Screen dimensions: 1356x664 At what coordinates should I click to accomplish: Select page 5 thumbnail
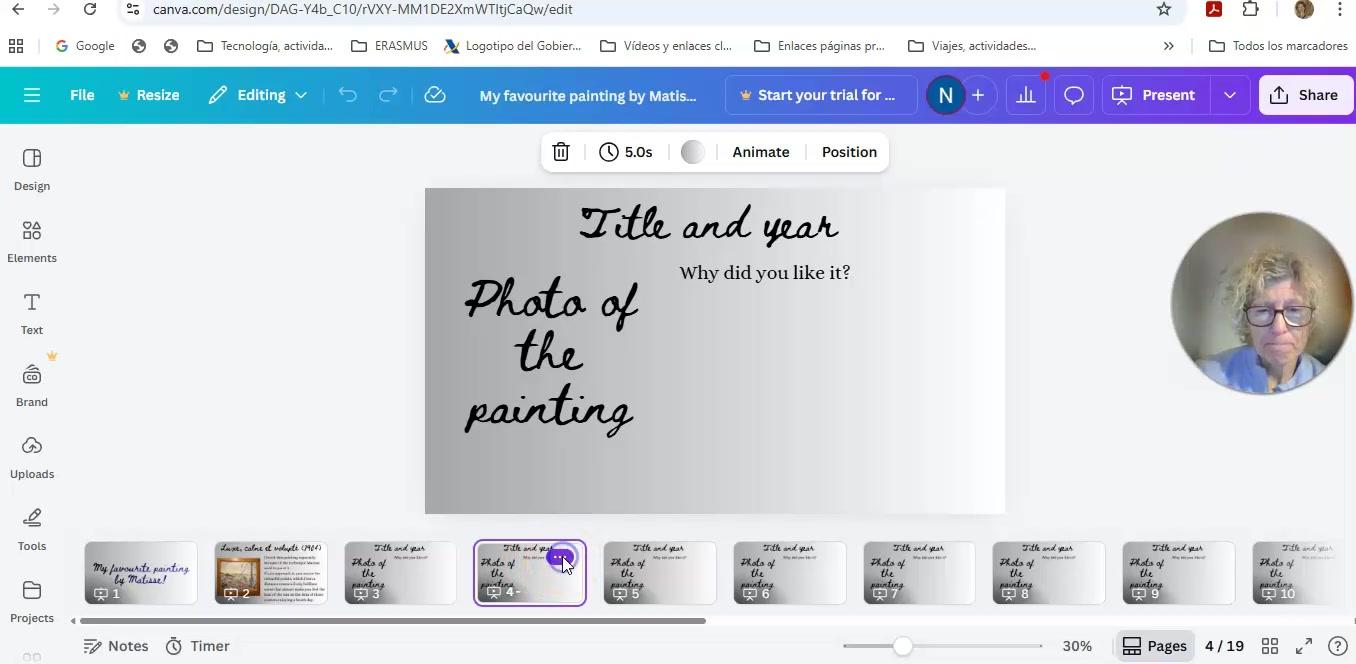(x=660, y=573)
